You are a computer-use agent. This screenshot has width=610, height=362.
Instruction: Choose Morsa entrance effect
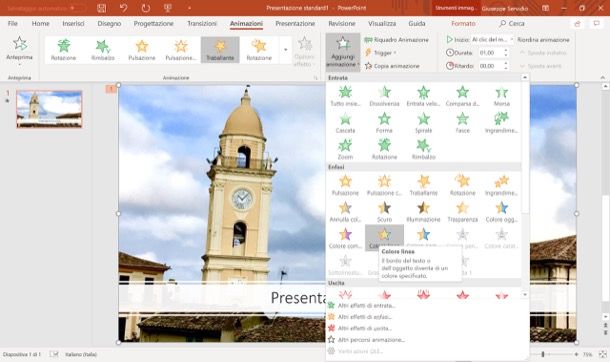pos(501,96)
